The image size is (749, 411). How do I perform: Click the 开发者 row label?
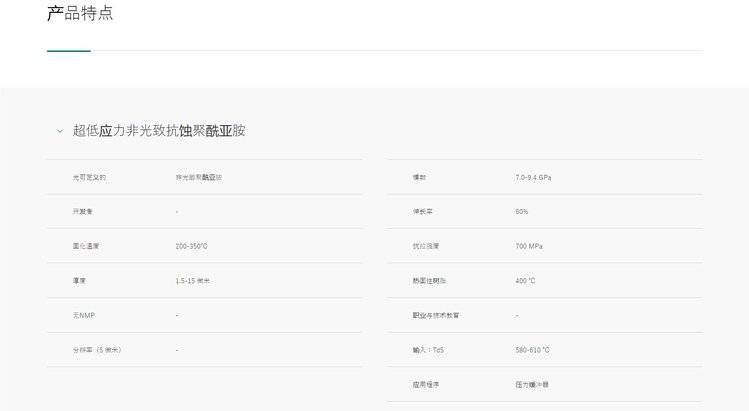[82, 212]
